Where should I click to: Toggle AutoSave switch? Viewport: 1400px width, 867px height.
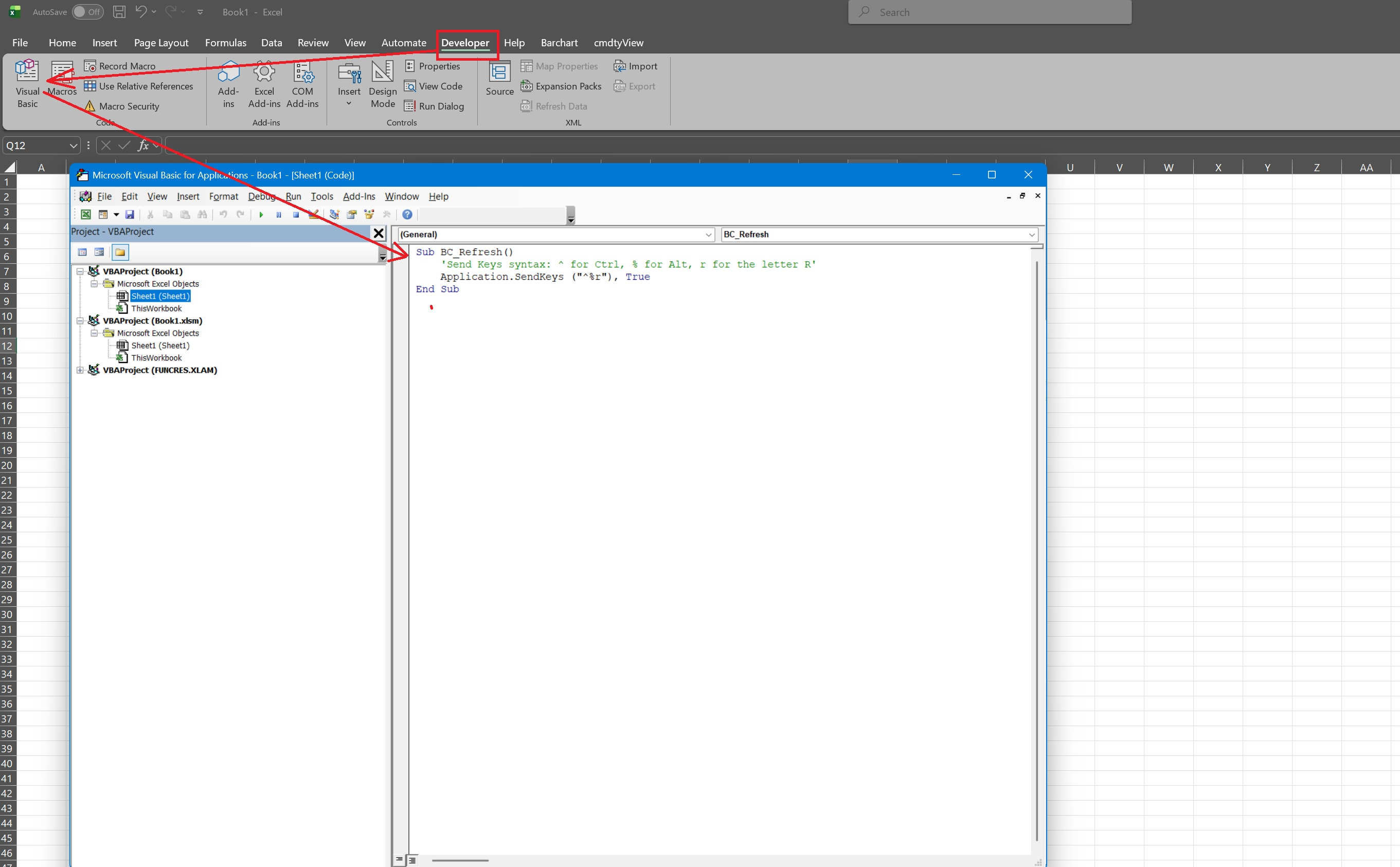click(x=88, y=12)
